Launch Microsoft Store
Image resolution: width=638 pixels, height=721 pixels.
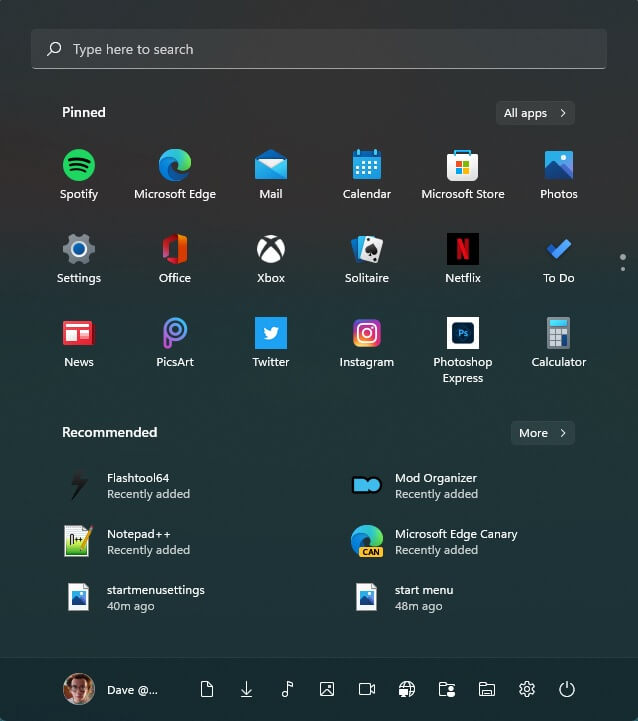point(463,174)
